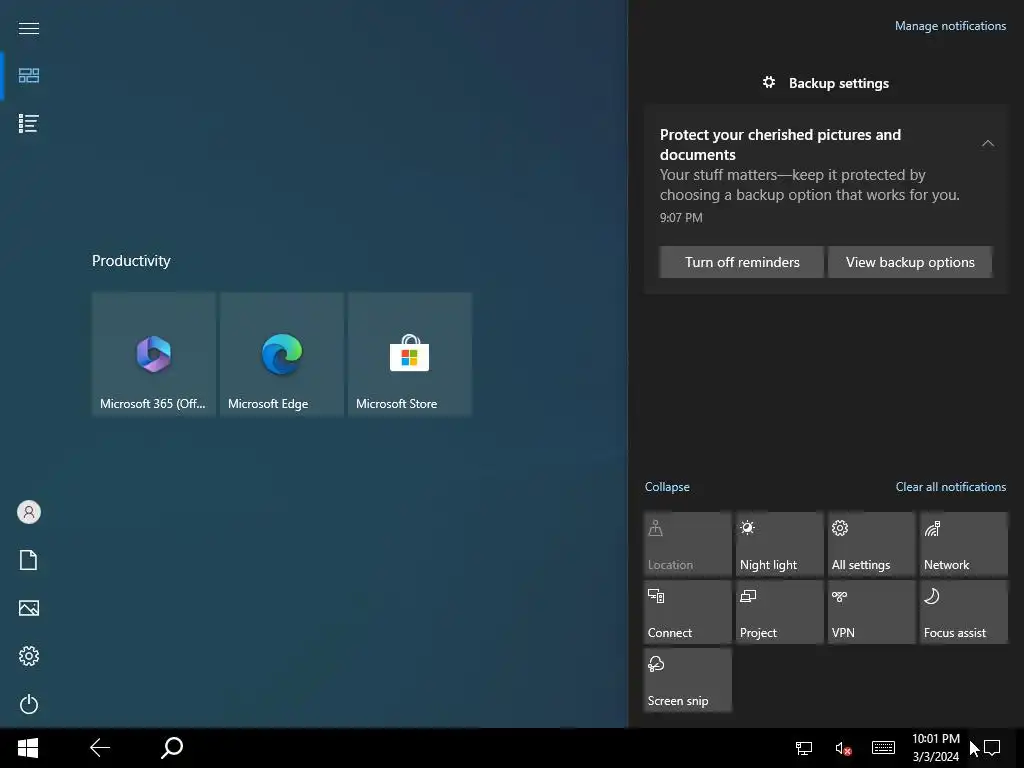
Task: Toggle the VPN quick action
Action: coord(872,612)
